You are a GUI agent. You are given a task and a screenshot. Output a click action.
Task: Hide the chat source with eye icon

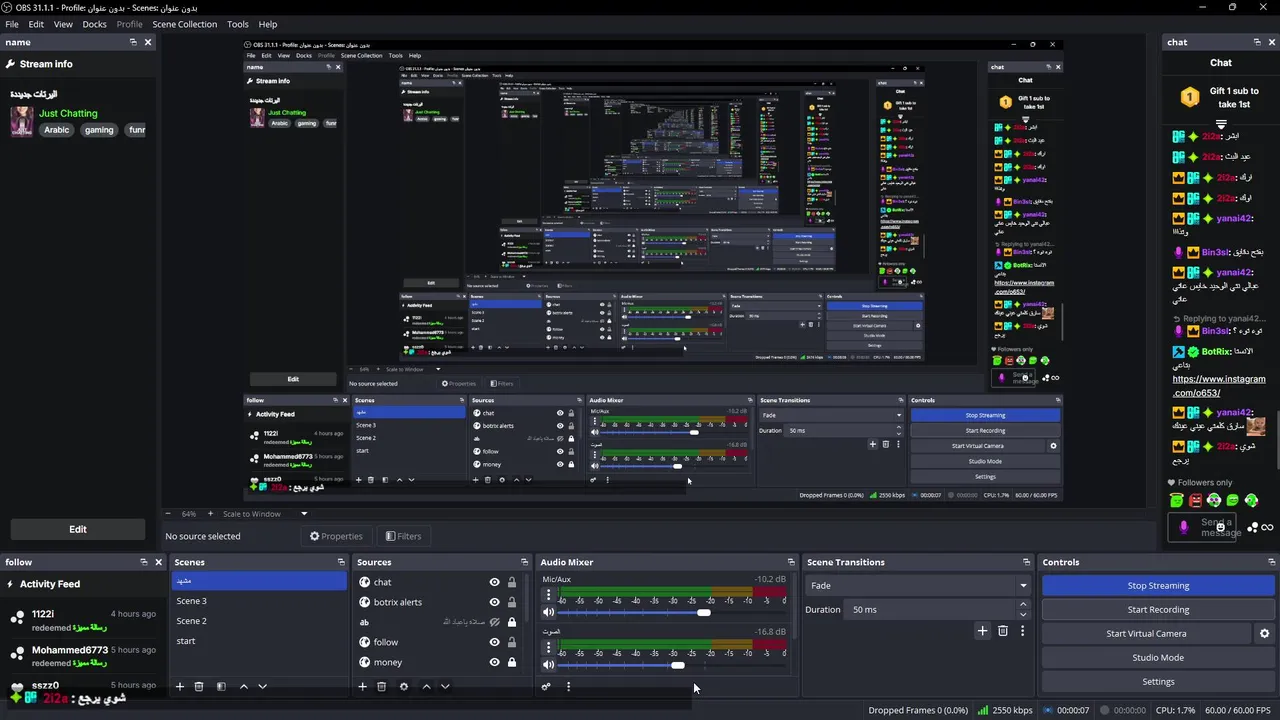click(494, 582)
